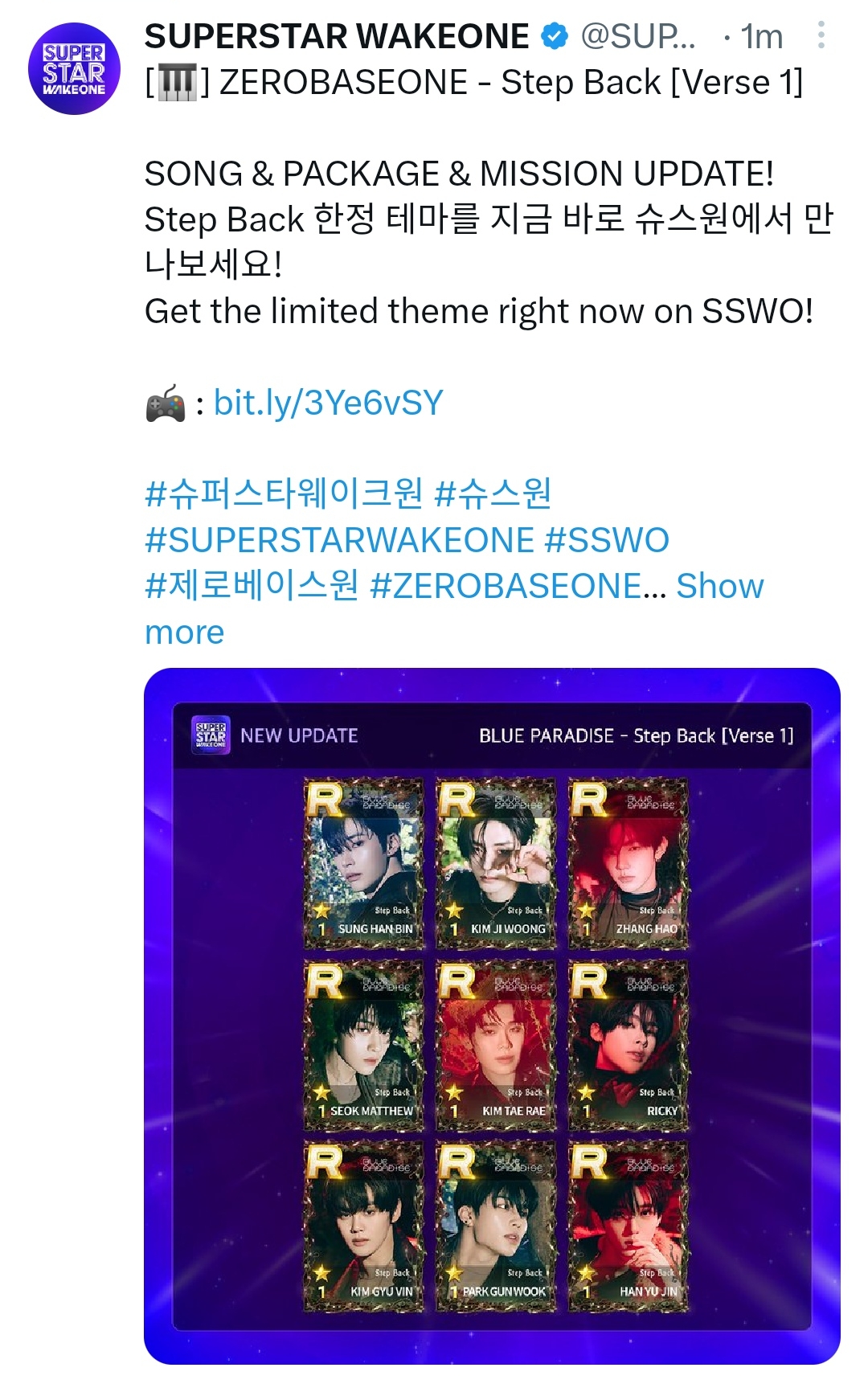Click the ZHANG HAO card
The height and width of the screenshot is (1384, 868).
click(628, 863)
